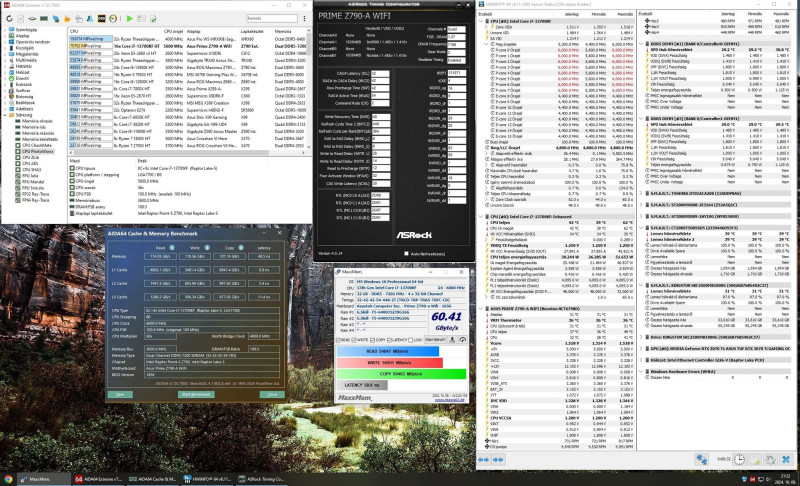Click Start Bench button in MaxxMem
This screenshot has width=800, height=486.
(435, 340)
